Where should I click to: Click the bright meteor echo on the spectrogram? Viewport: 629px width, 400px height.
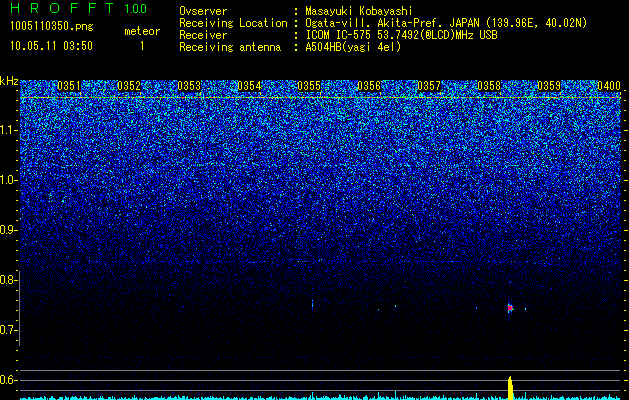510,308
